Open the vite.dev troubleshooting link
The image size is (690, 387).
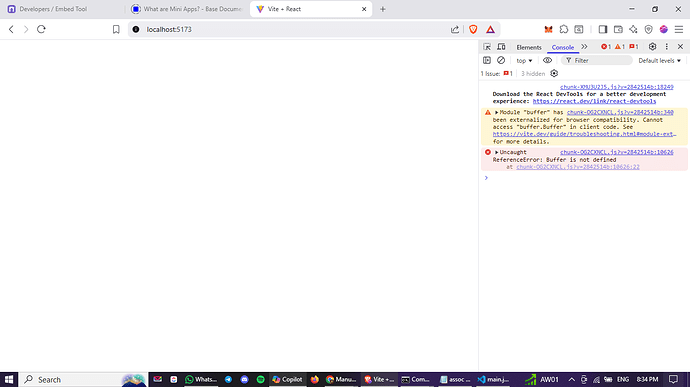[x=584, y=134]
